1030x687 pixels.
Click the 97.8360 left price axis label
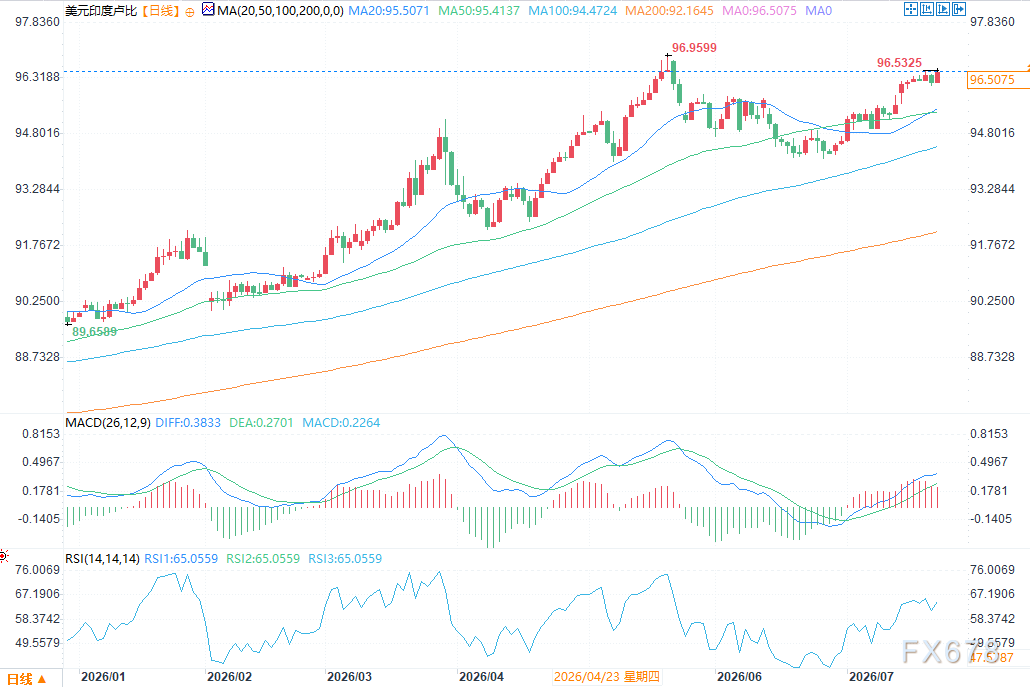[37, 22]
